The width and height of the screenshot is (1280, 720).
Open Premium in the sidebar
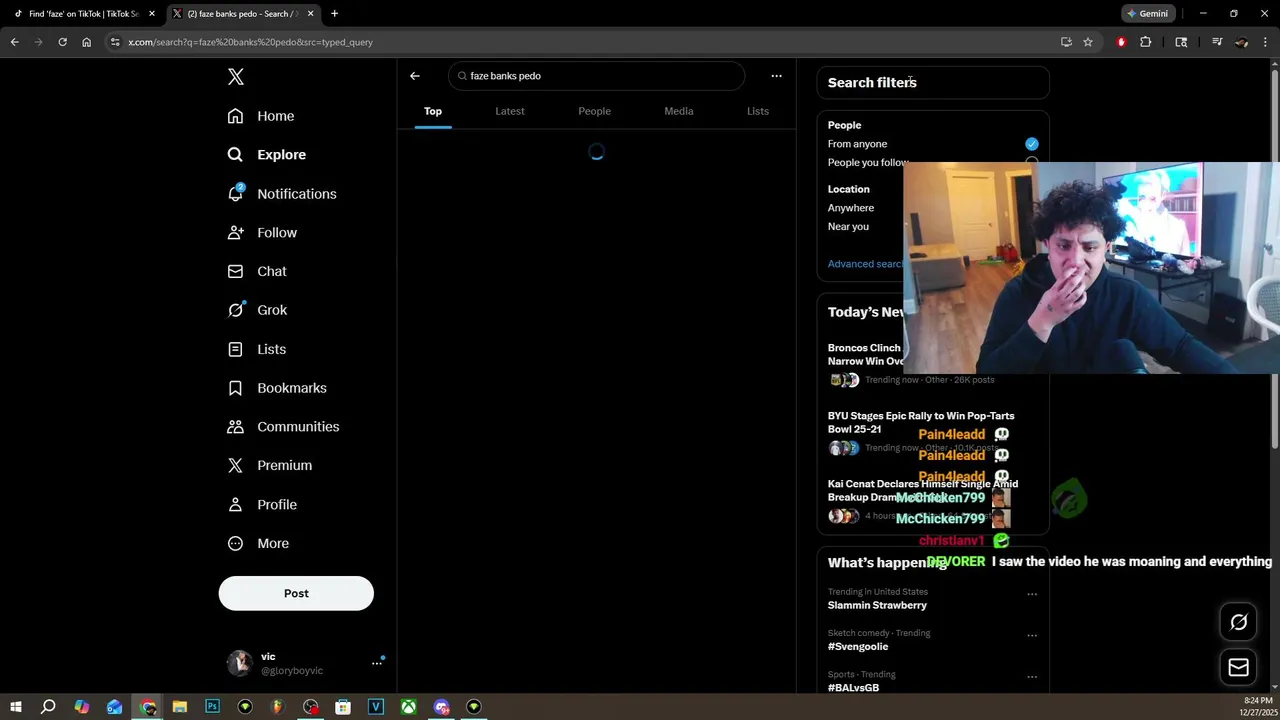[x=269, y=466]
